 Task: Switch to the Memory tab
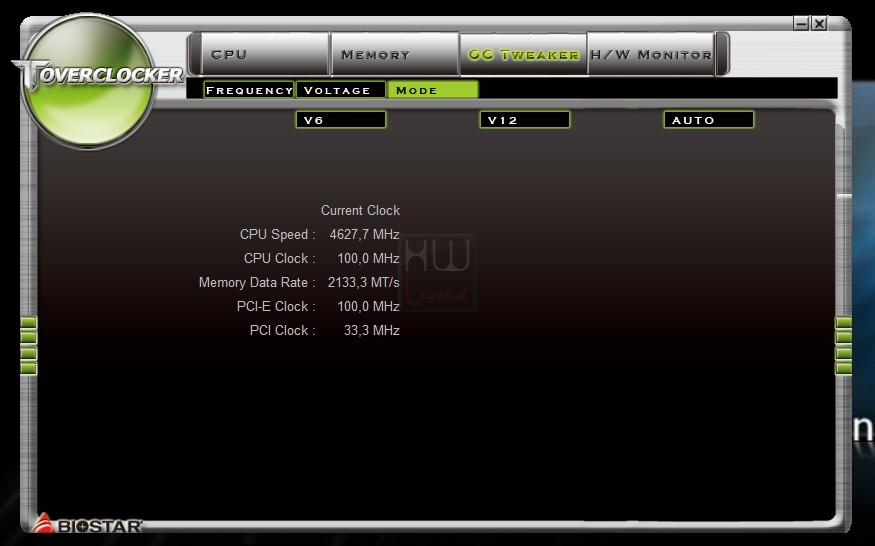[395, 54]
